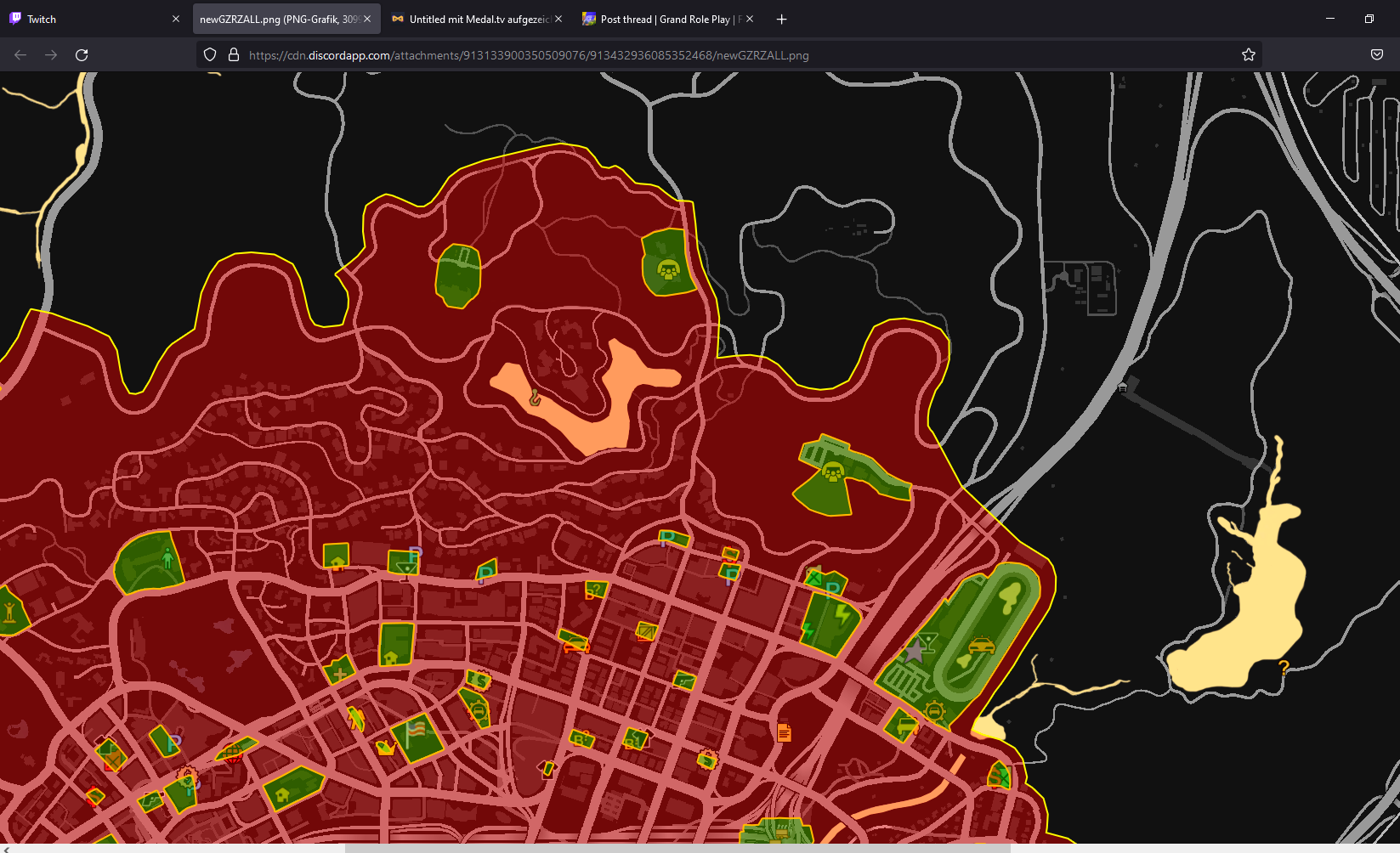Select the orange document icon on the map
Image resolution: width=1400 pixels, height=853 pixels.
coord(784,732)
